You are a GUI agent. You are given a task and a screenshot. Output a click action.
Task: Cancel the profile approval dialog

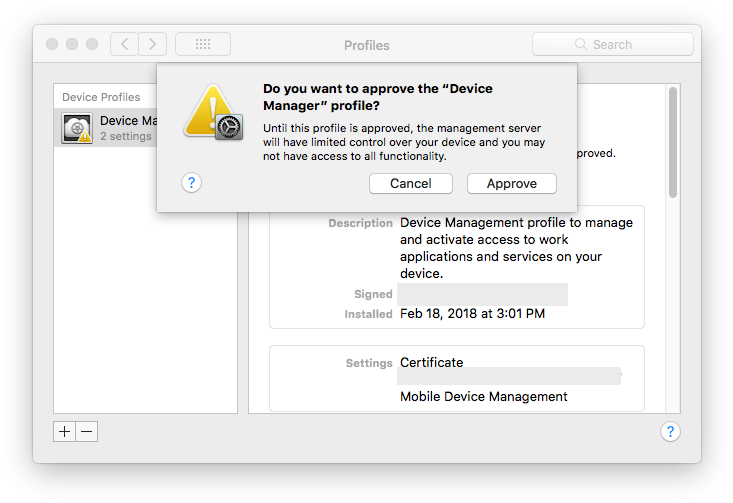point(410,184)
